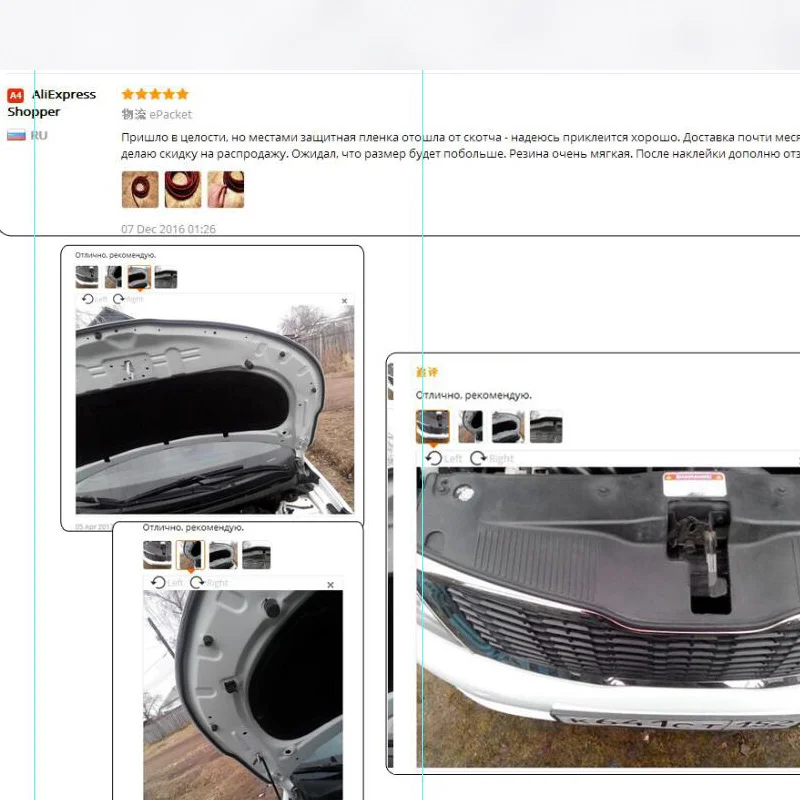This screenshot has width=800, height=800.
Task: Click the hood corner close-up photo
Action: [243, 695]
